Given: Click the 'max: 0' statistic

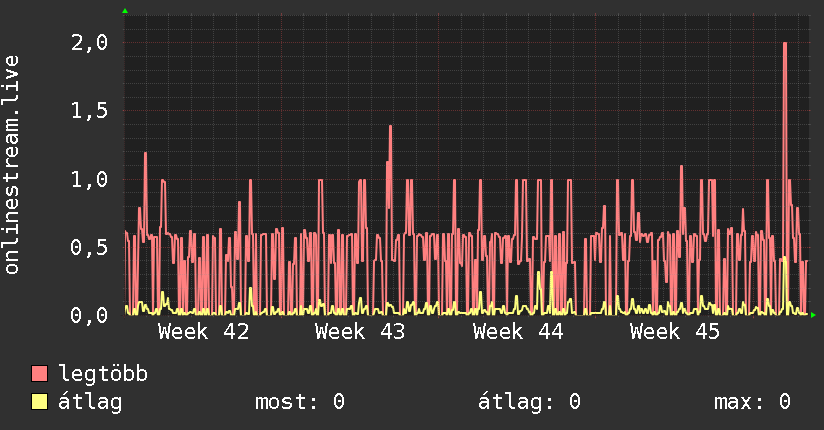Looking at the screenshot, I should coord(753,402).
